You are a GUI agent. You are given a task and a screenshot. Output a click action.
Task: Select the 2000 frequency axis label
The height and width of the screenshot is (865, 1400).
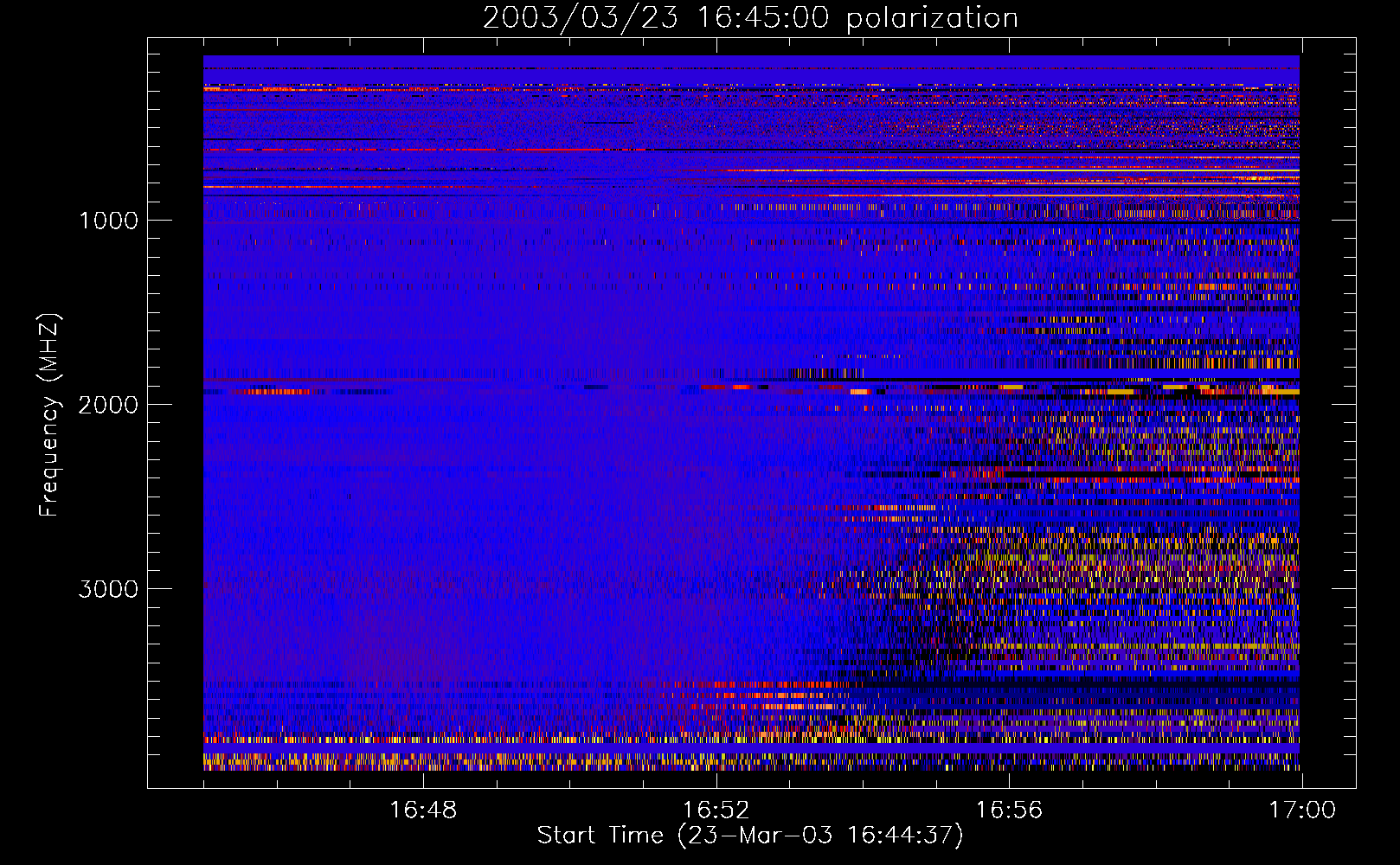108,405
